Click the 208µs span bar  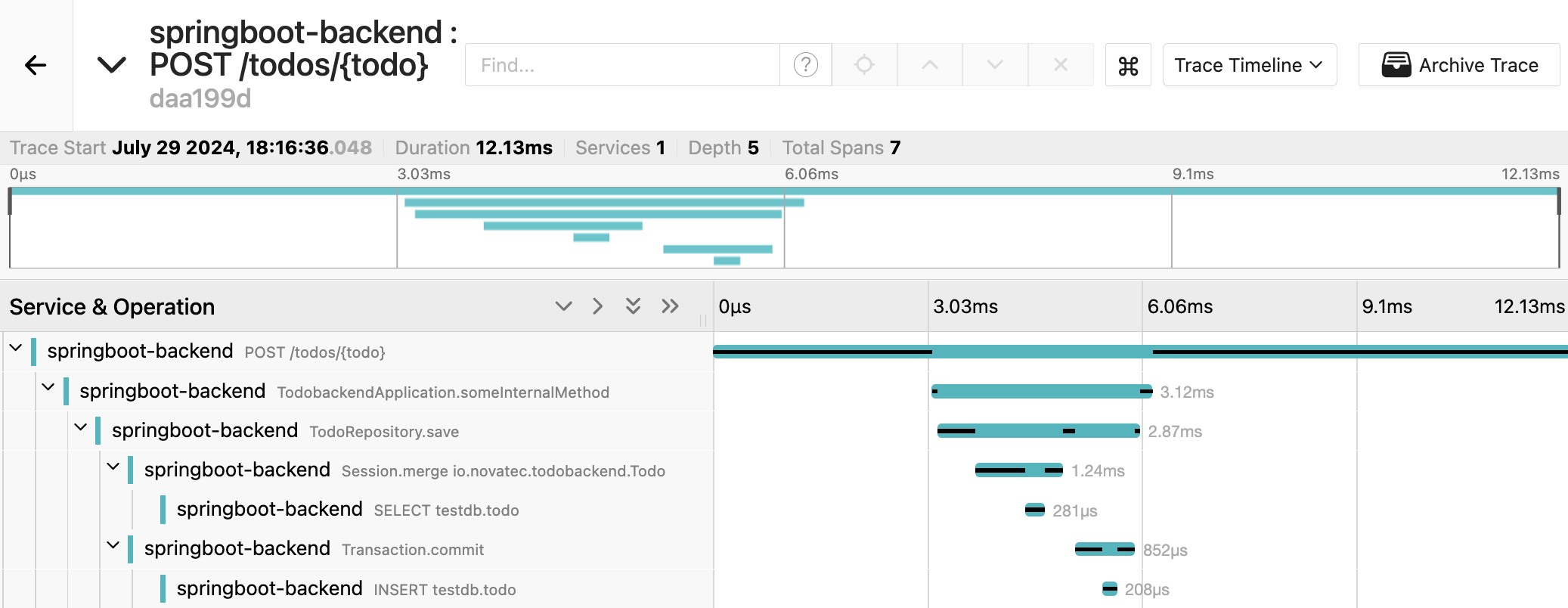1110,588
